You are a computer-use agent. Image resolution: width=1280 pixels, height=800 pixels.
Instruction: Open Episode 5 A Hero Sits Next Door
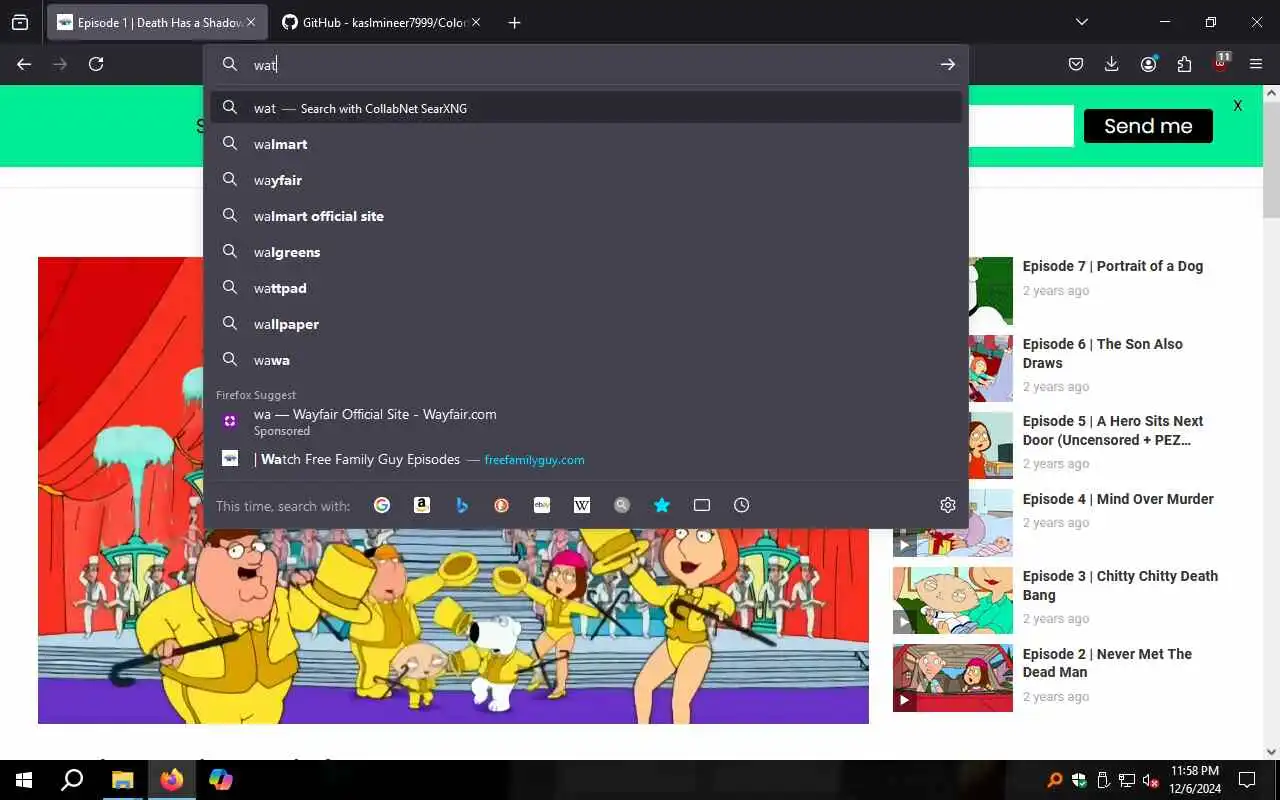click(x=1112, y=430)
